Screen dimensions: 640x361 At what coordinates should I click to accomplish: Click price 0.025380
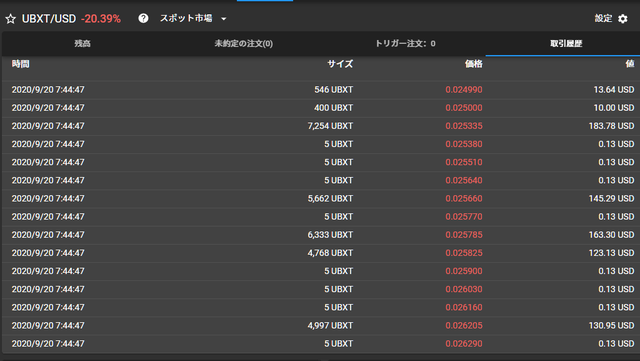tap(464, 144)
